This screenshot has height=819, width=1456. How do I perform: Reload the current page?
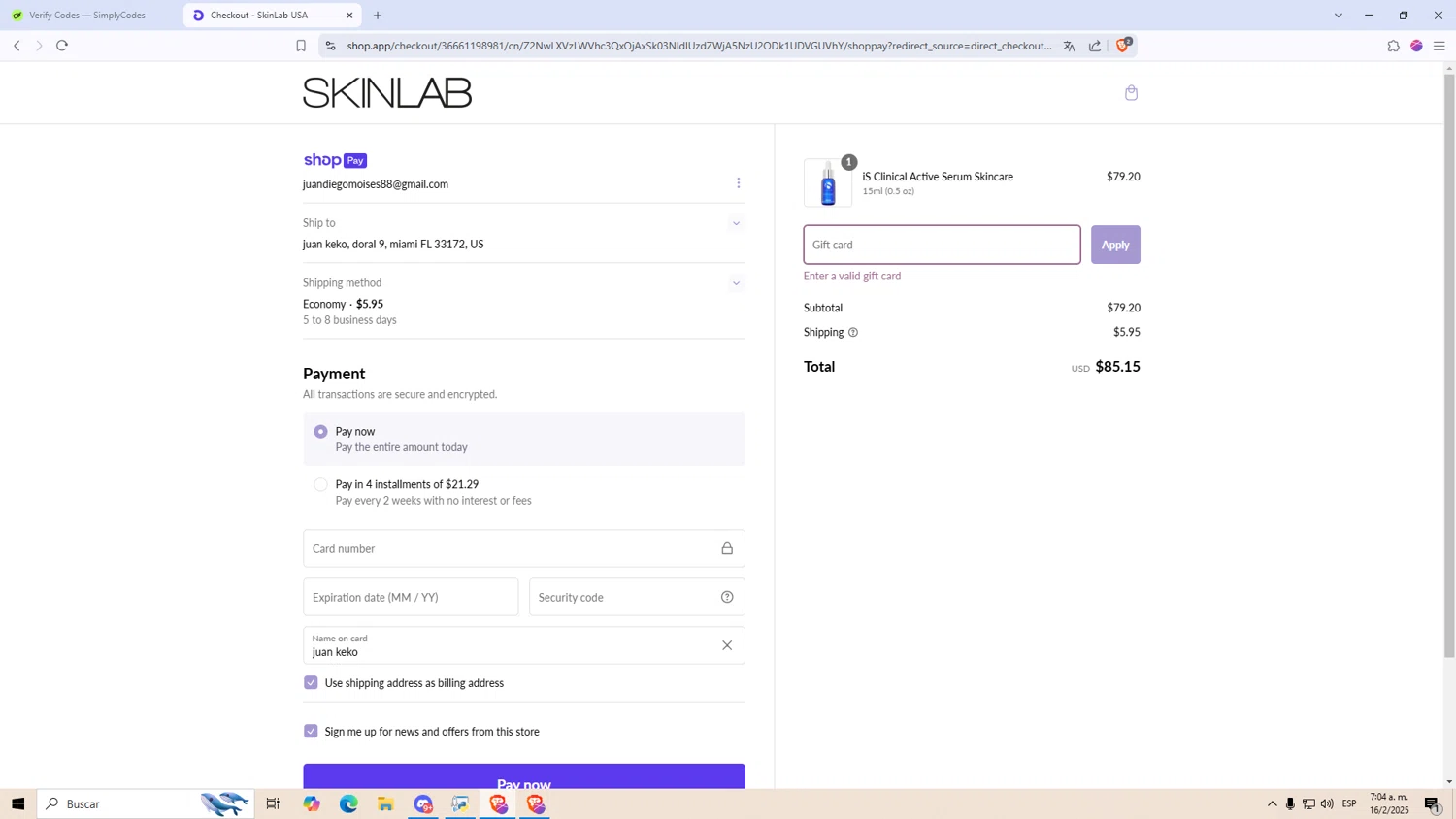[x=62, y=46]
